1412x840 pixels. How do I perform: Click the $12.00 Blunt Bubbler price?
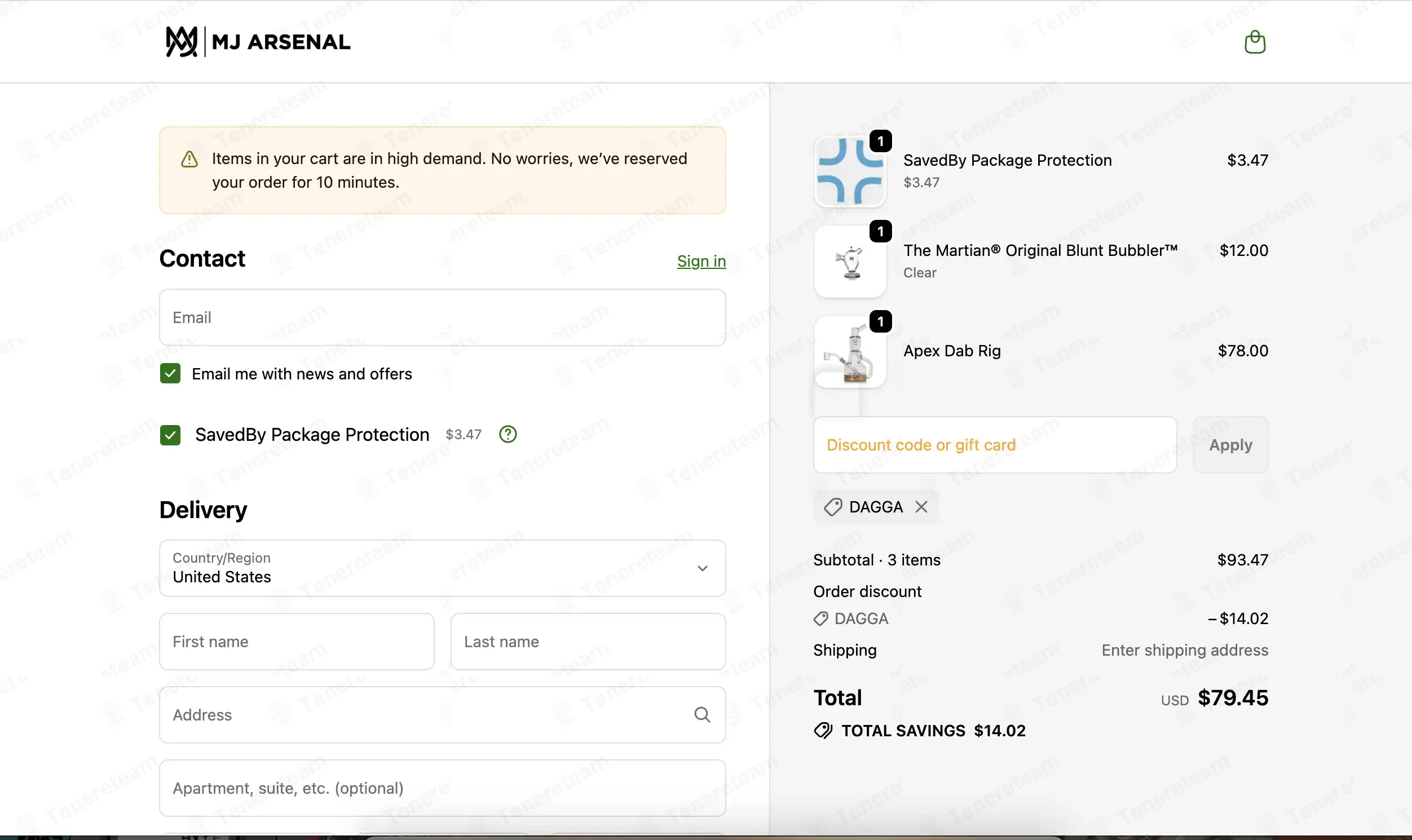[x=1243, y=250]
